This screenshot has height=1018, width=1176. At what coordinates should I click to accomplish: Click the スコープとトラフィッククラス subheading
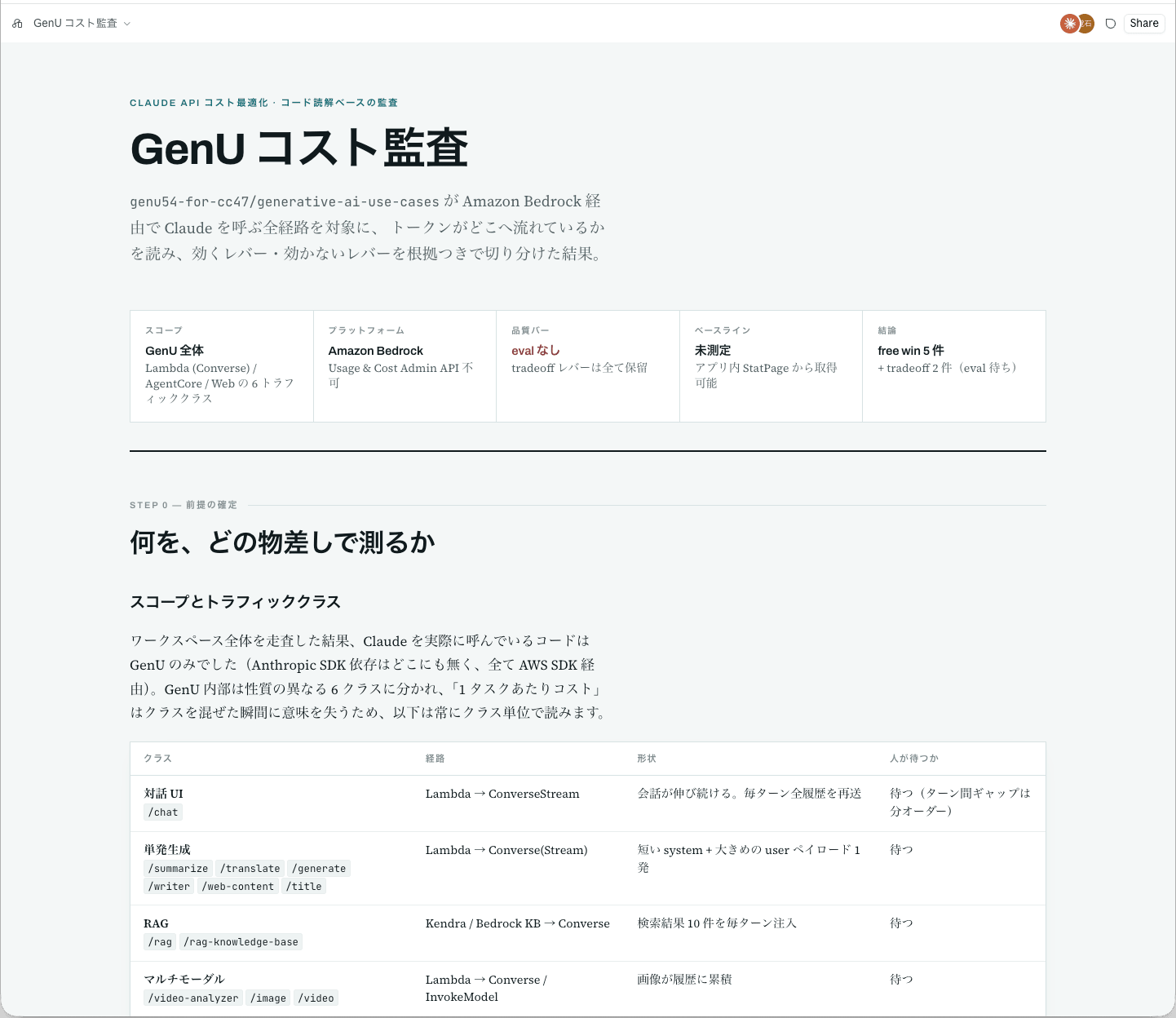pos(235,602)
